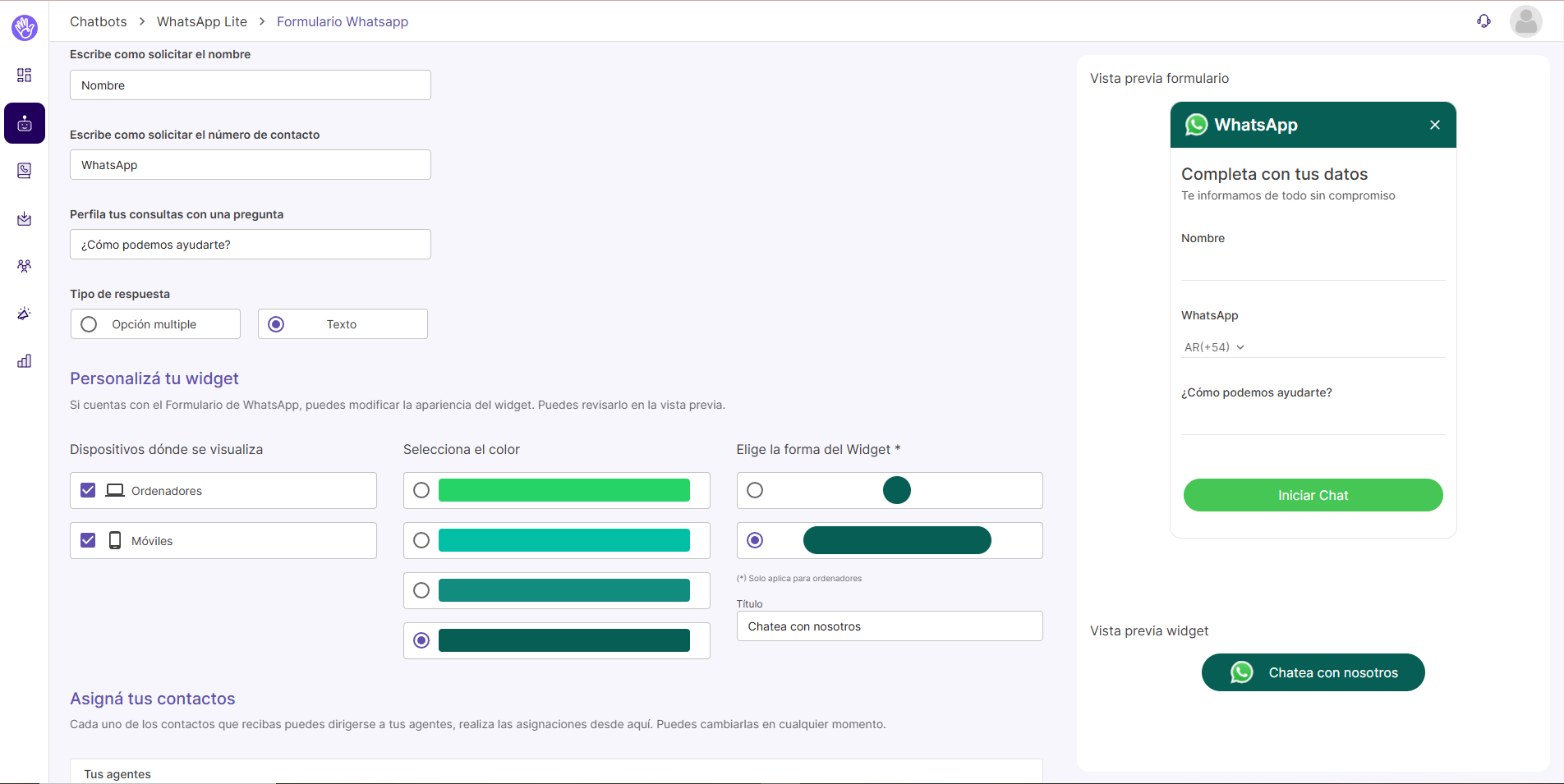Viewport: 1564px width, 784px height.
Task: Go to WhatsApp Lite breadcrumb
Action: [202, 21]
